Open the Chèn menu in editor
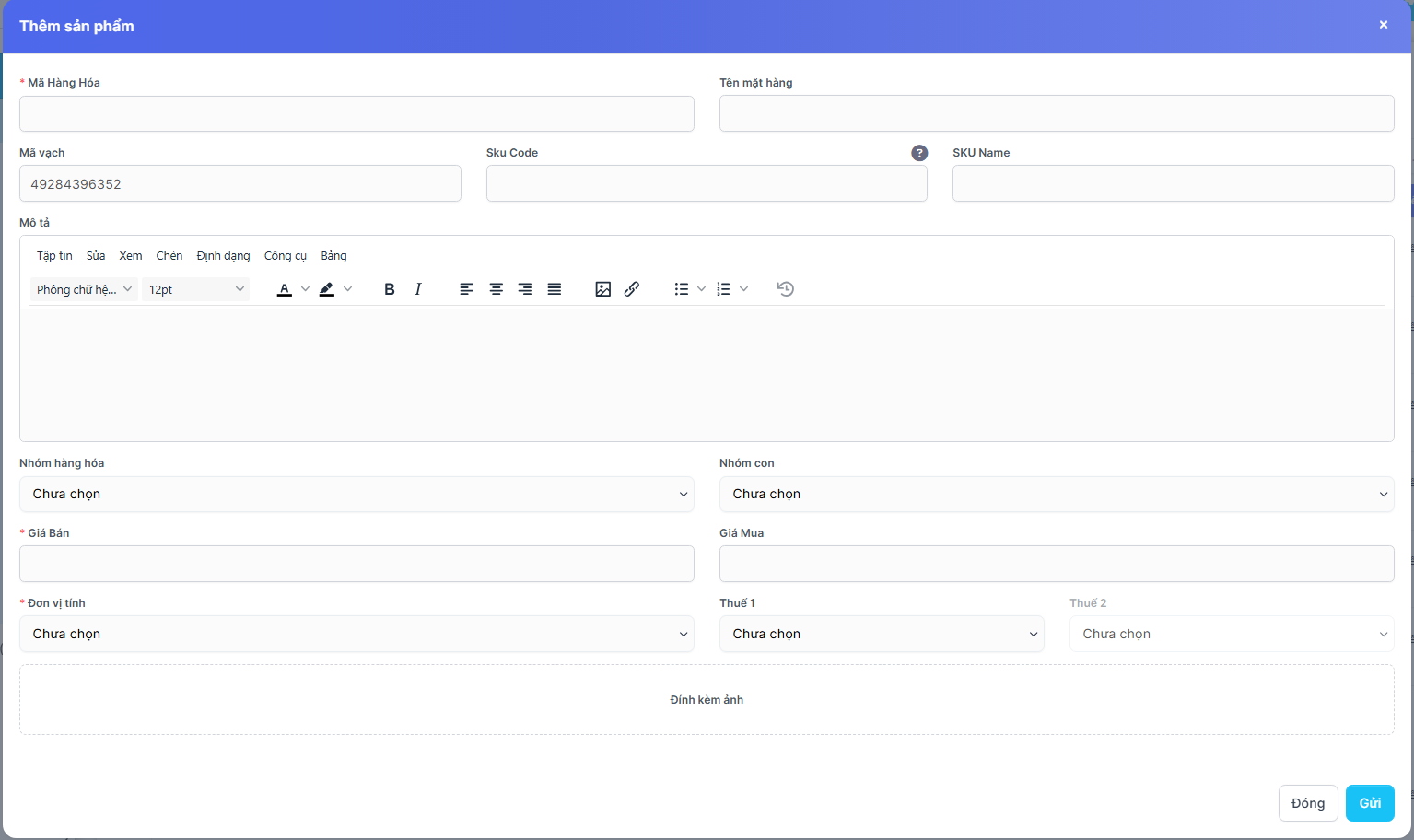The image size is (1414, 840). coord(169,256)
